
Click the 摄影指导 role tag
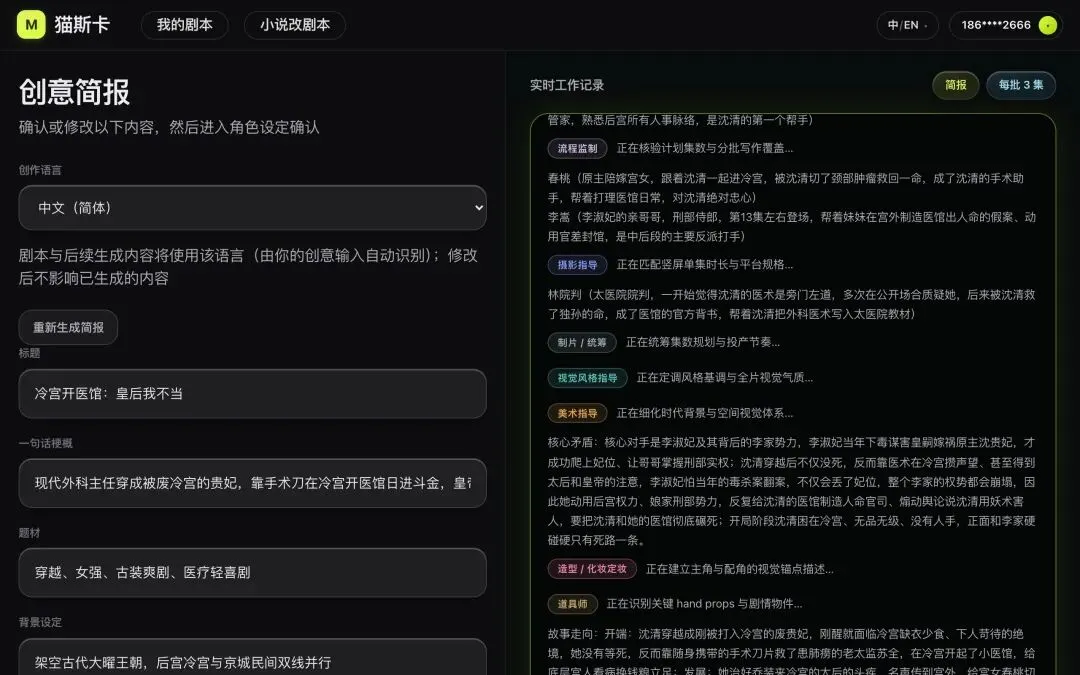577,264
